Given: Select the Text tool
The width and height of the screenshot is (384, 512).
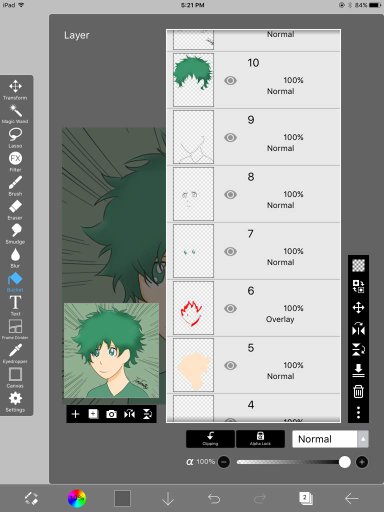Looking at the screenshot, I should click(15, 305).
